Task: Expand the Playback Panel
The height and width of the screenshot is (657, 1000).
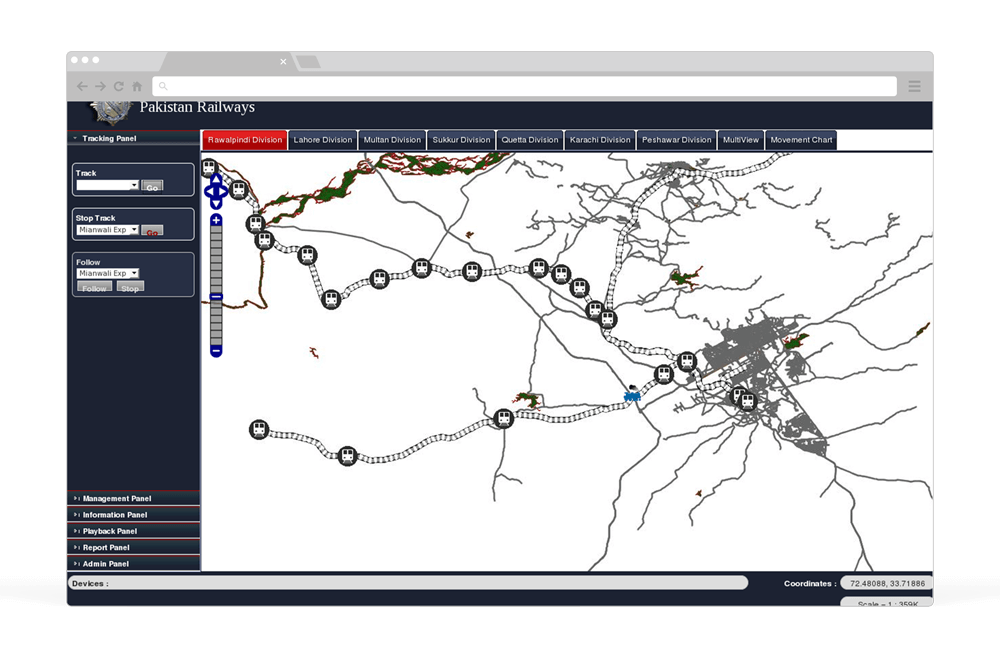Action: [133, 531]
